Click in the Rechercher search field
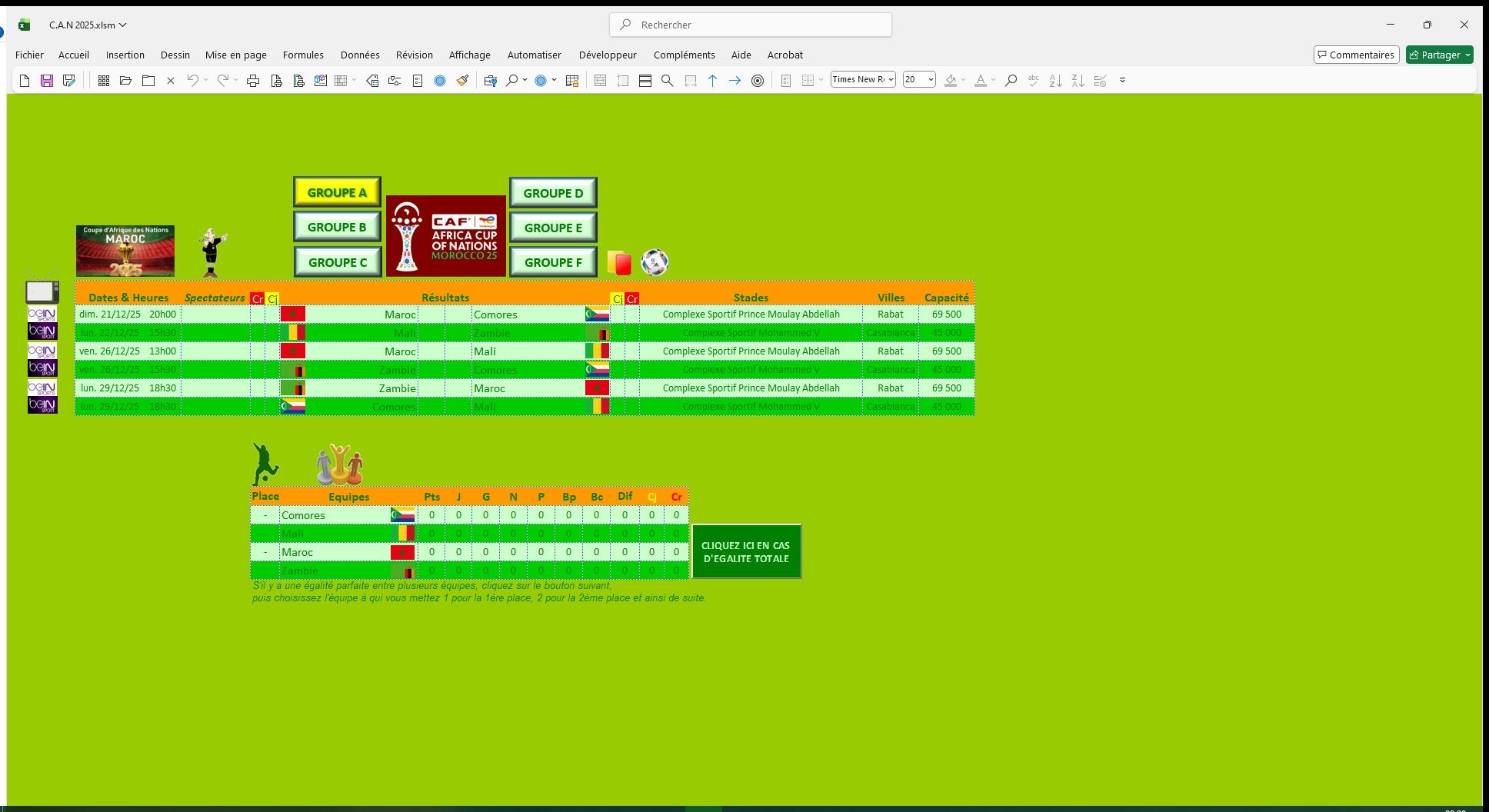The height and width of the screenshot is (812, 1489). [751, 25]
